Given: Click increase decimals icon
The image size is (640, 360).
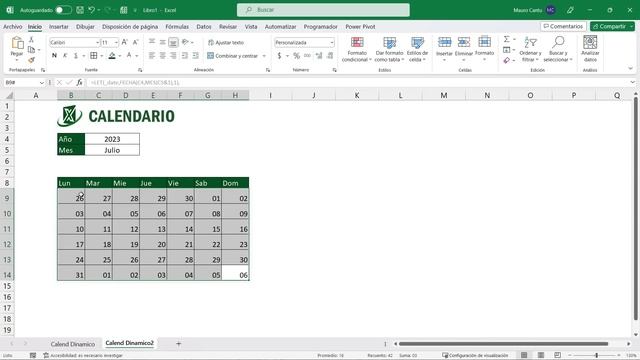Looking at the screenshot, I should 319,56.
